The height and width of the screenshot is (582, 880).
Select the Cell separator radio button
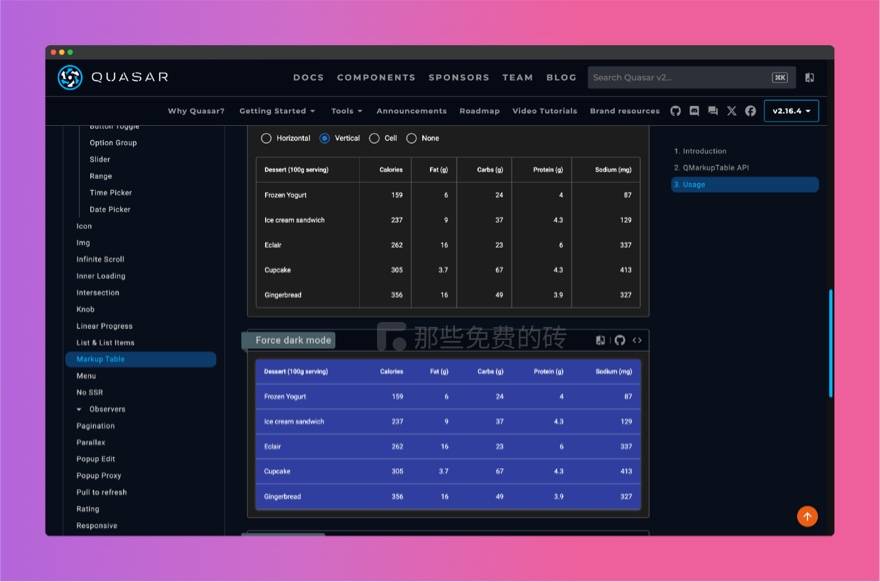374,138
